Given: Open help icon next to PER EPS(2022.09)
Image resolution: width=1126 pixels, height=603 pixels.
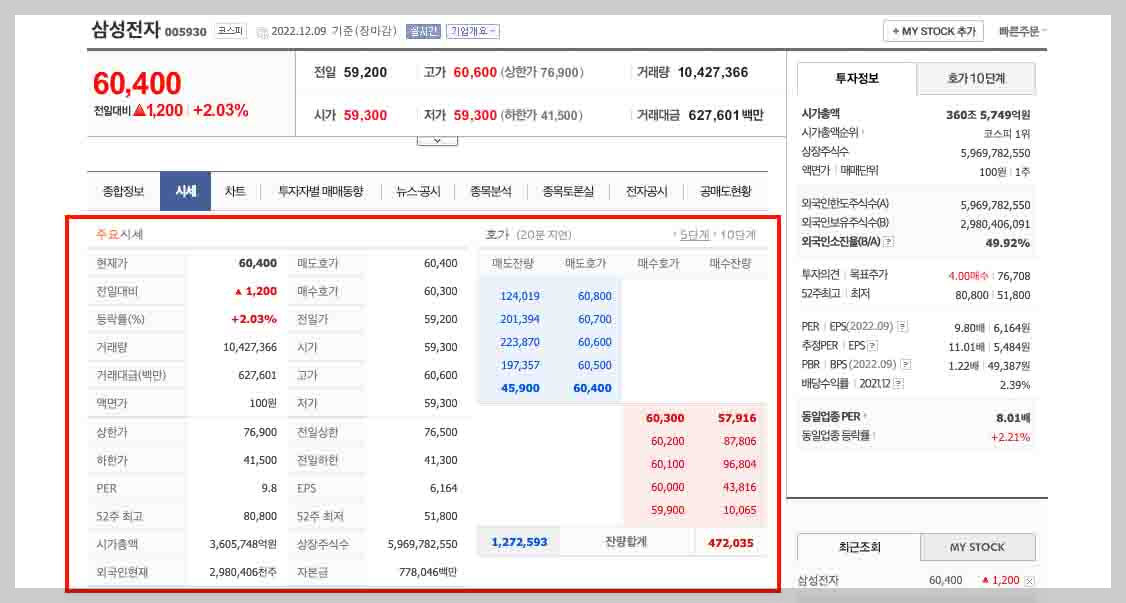Looking at the screenshot, I should point(903,327).
